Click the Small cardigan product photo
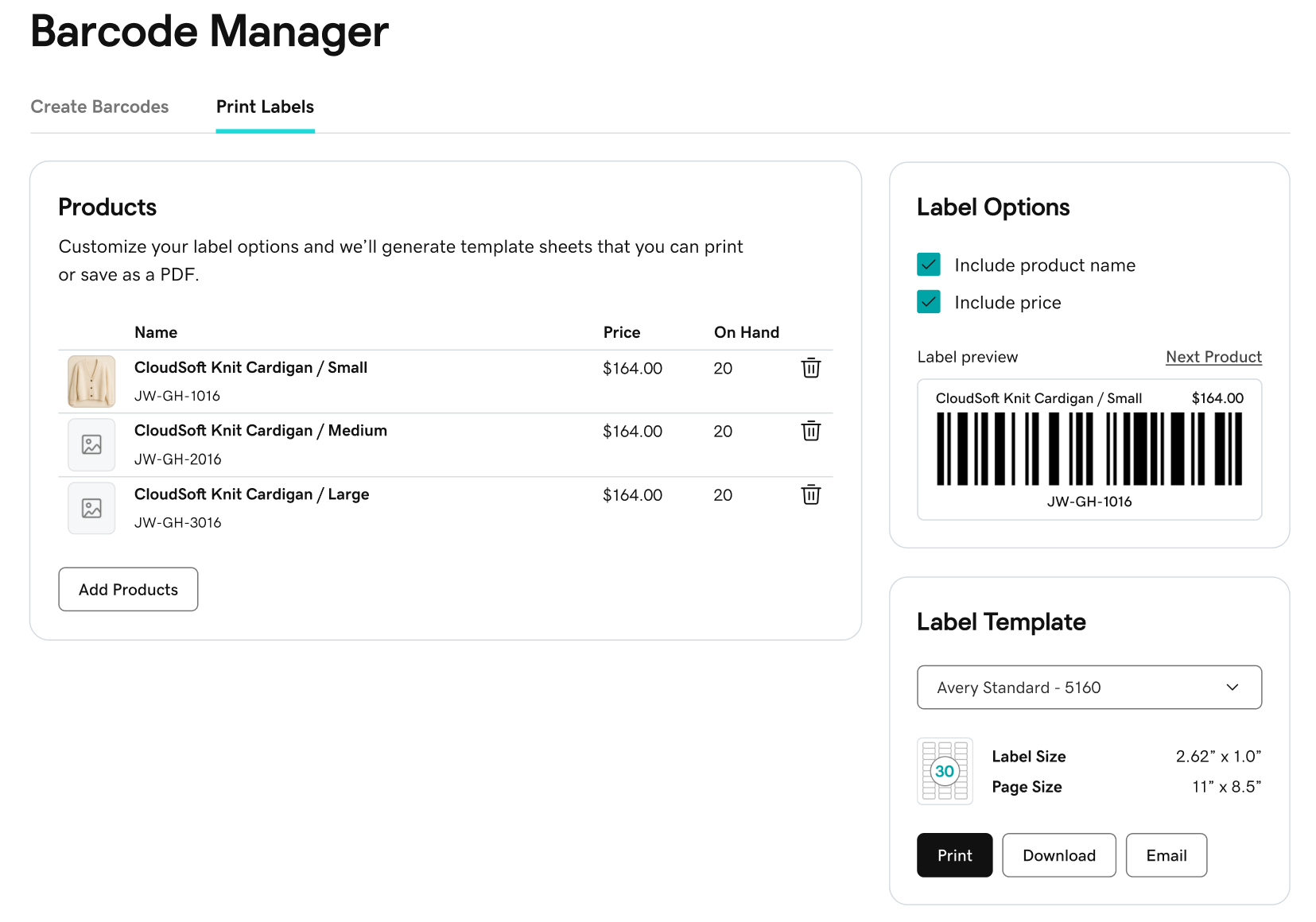Image resolution: width=1316 pixels, height=922 pixels. tap(91, 382)
